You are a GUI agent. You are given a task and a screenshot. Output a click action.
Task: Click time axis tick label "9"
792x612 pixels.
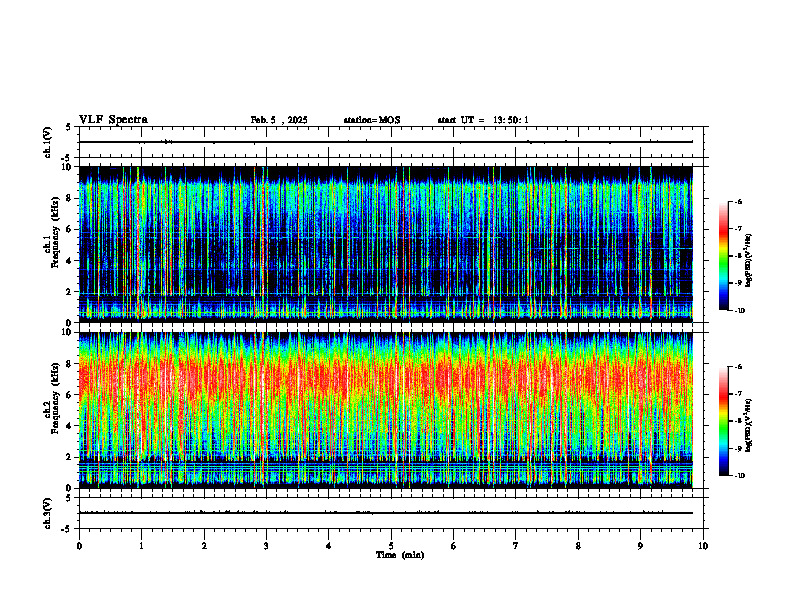click(640, 546)
